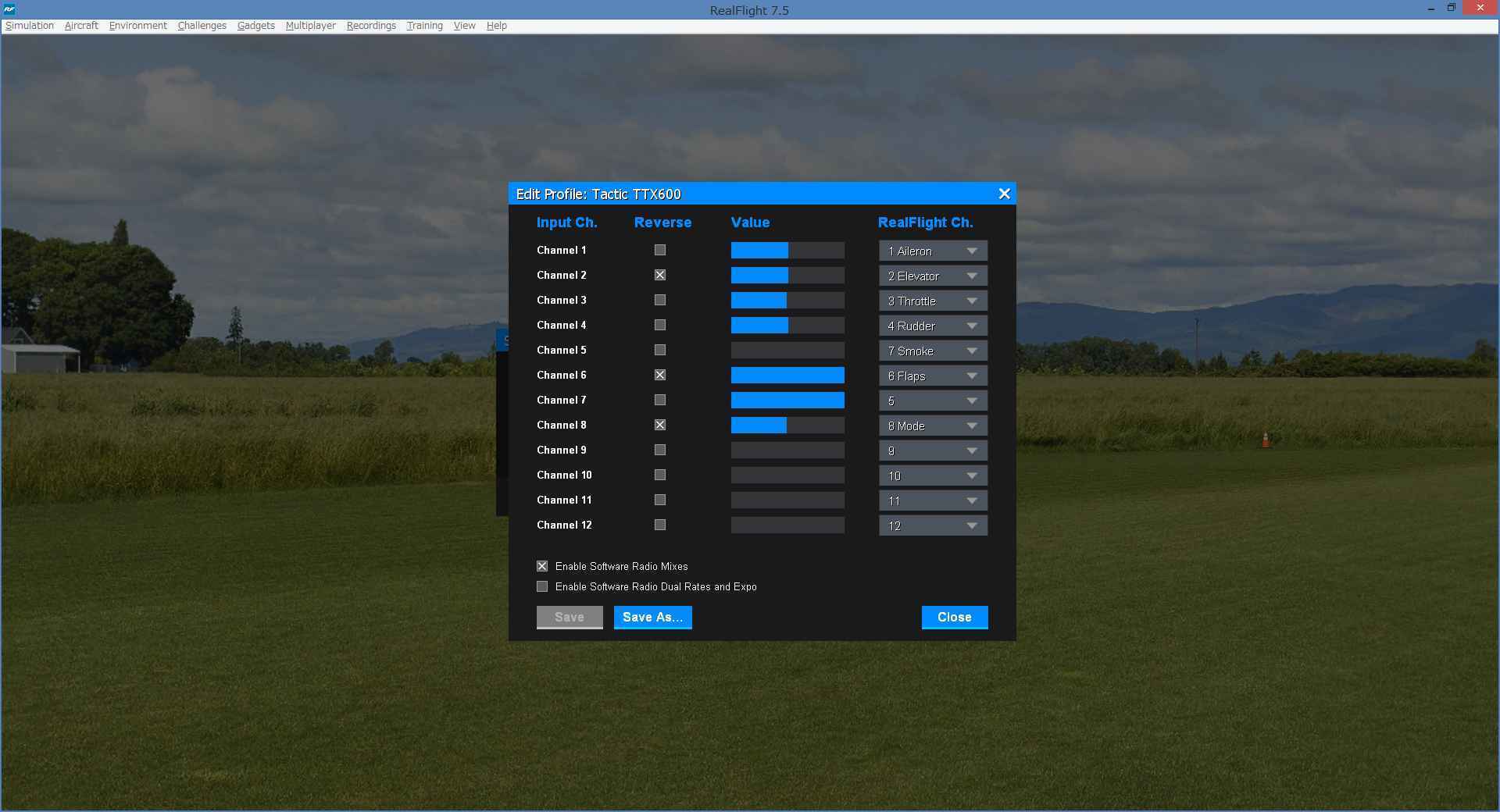Click the Input Ch. column header

566,223
